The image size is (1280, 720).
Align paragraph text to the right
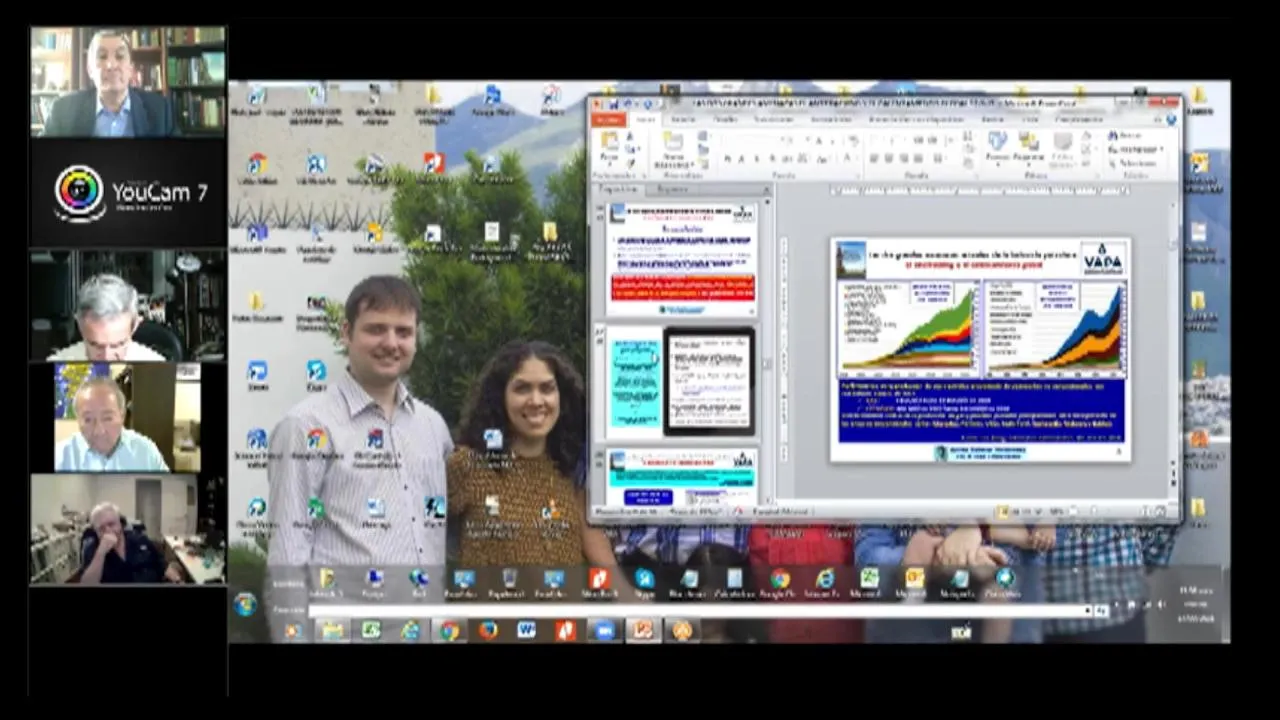point(902,159)
